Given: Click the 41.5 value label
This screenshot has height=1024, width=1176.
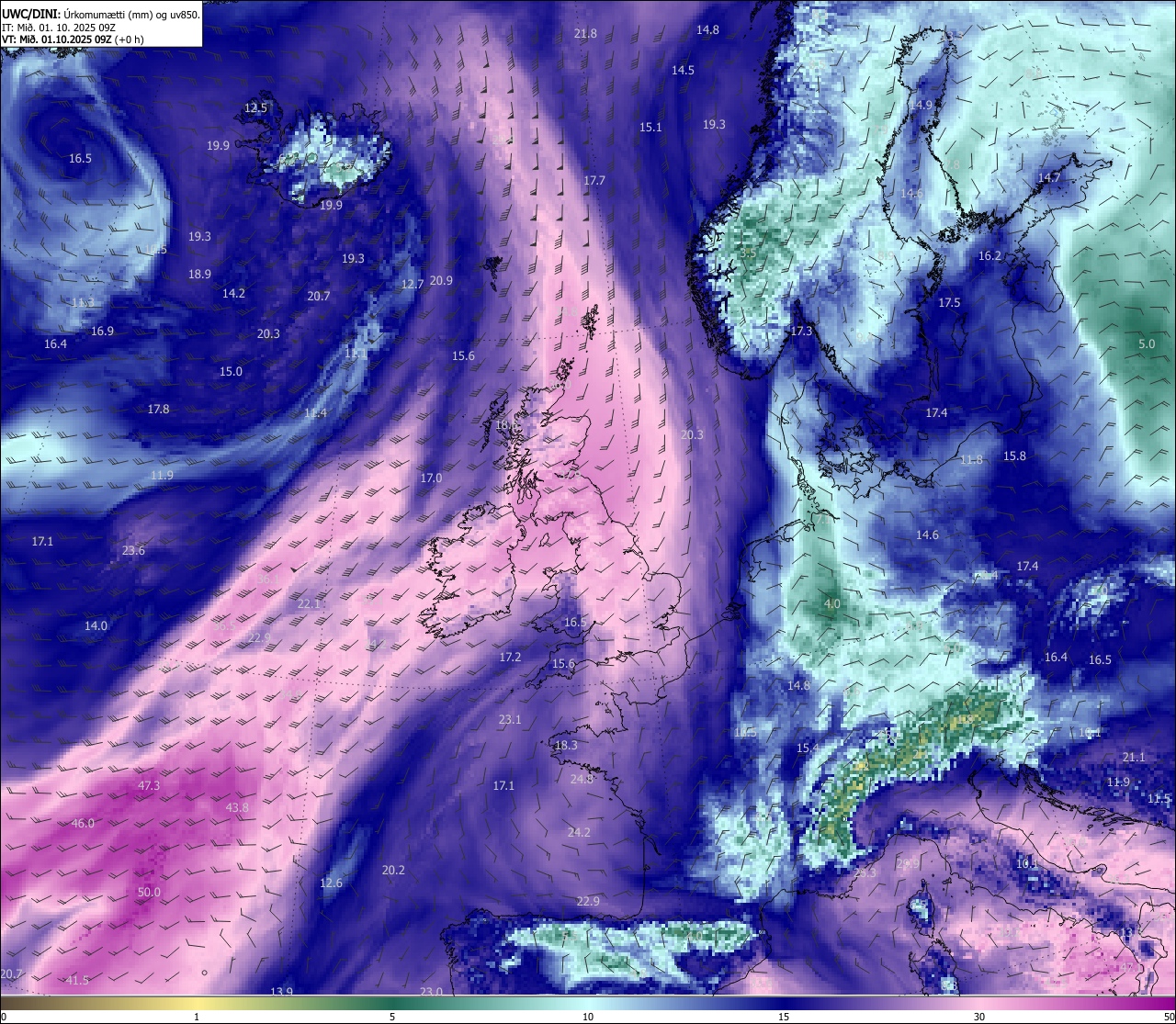Looking at the screenshot, I should (x=78, y=981).
